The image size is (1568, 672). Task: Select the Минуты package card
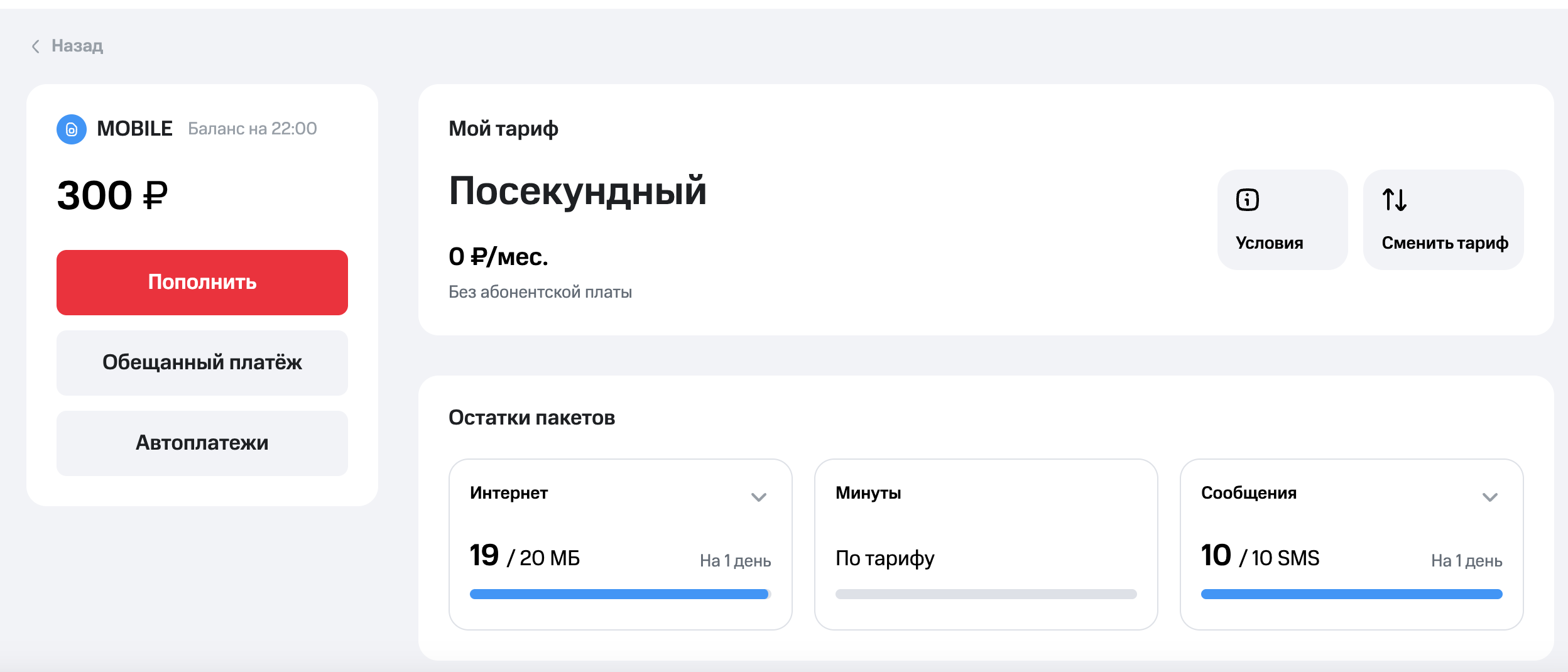(x=986, y=545)
